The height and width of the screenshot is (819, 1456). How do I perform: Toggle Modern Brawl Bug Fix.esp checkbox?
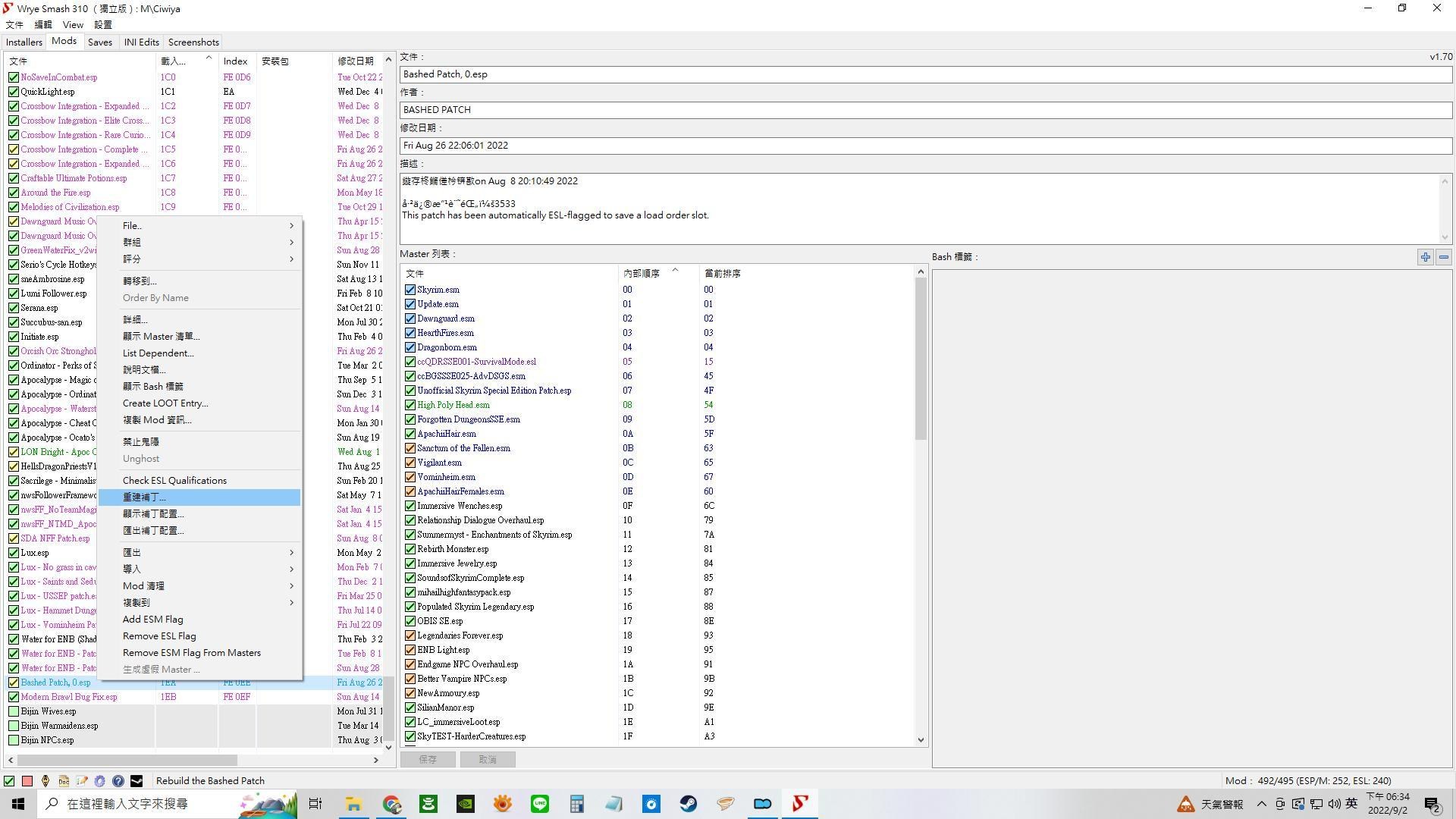pos(14,697)
